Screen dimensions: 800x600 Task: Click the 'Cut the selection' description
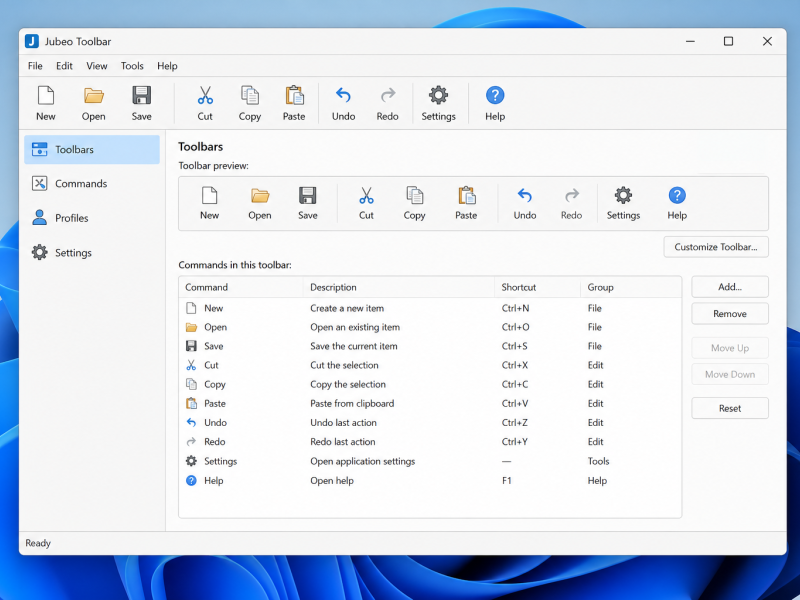[x=344, y=365]
